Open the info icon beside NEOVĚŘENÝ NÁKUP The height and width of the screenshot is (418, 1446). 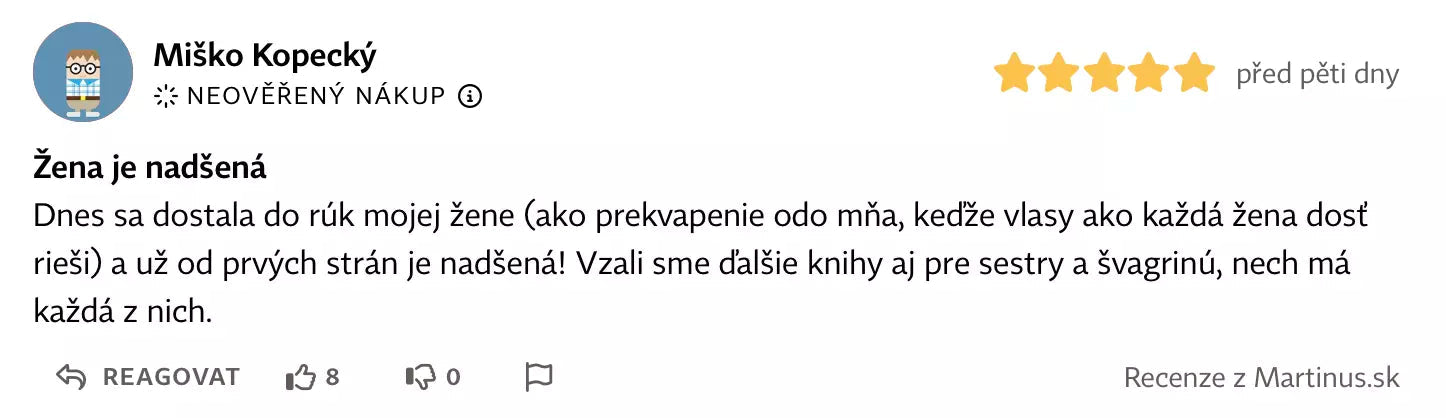(470, 96)
